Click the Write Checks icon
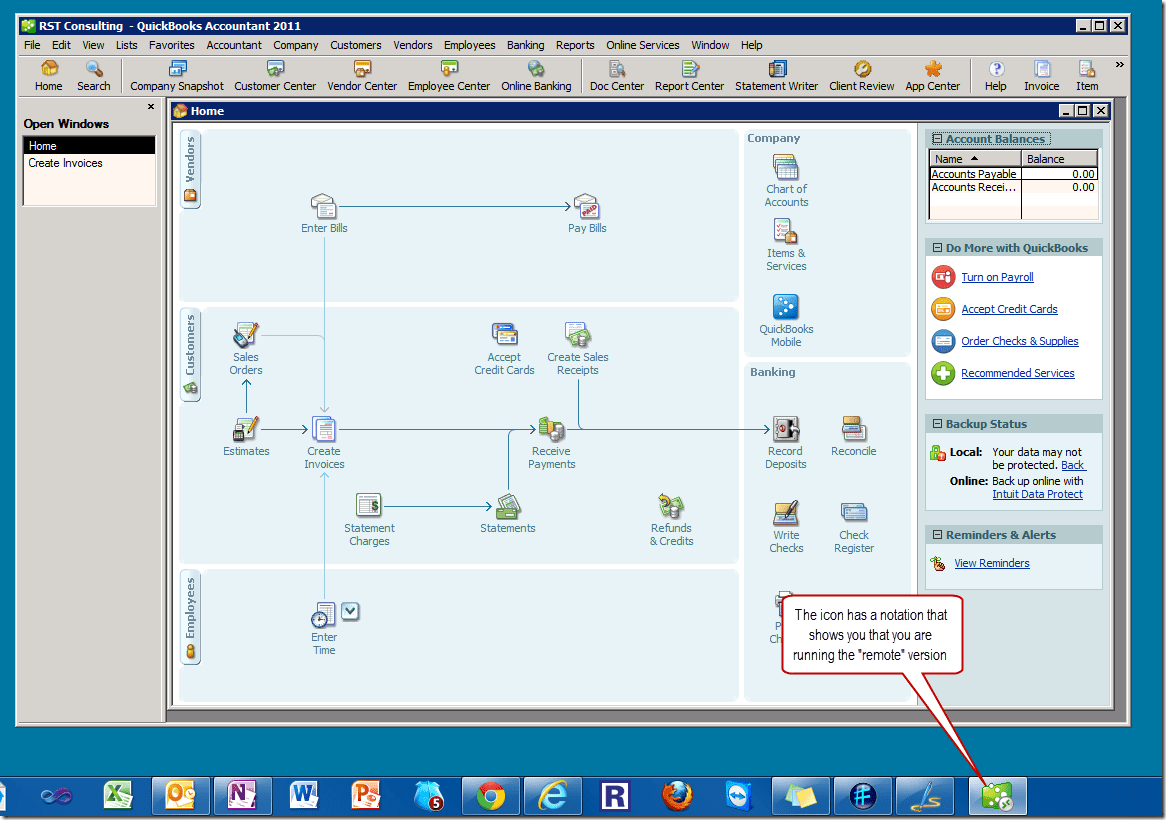Screen dimensions: 1166x820 pos(786,513)
